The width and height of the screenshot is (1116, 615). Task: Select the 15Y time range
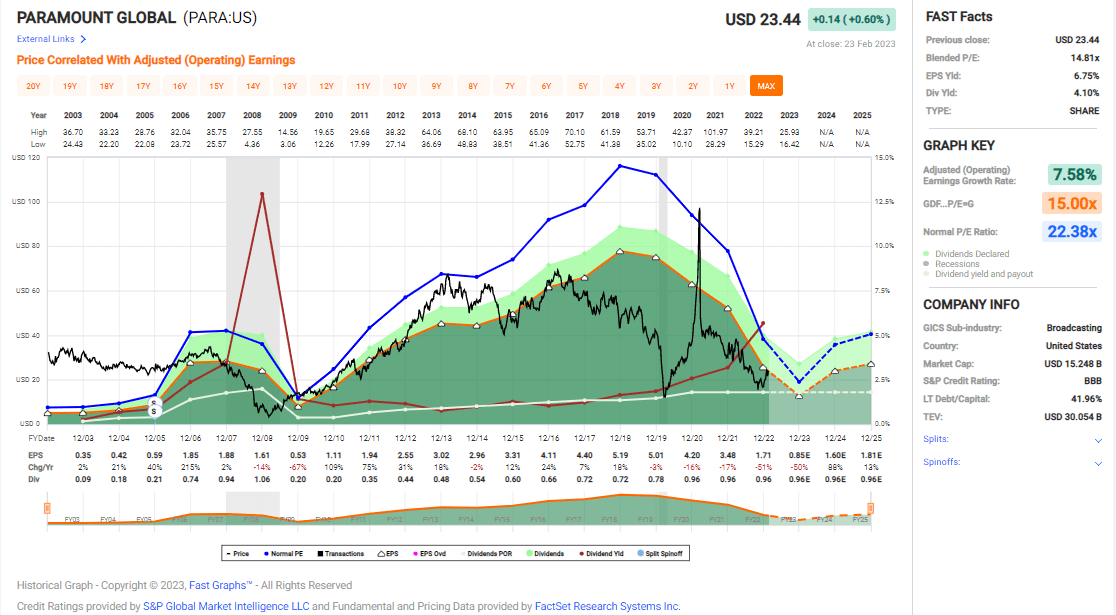(x=216, y=86)
